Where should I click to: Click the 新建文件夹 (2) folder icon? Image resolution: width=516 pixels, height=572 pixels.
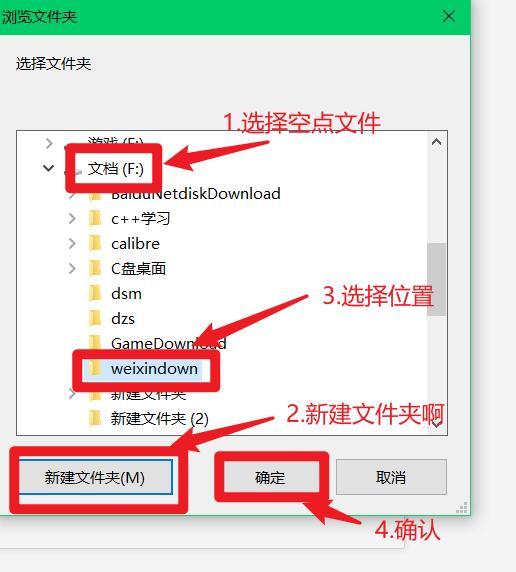96,418
